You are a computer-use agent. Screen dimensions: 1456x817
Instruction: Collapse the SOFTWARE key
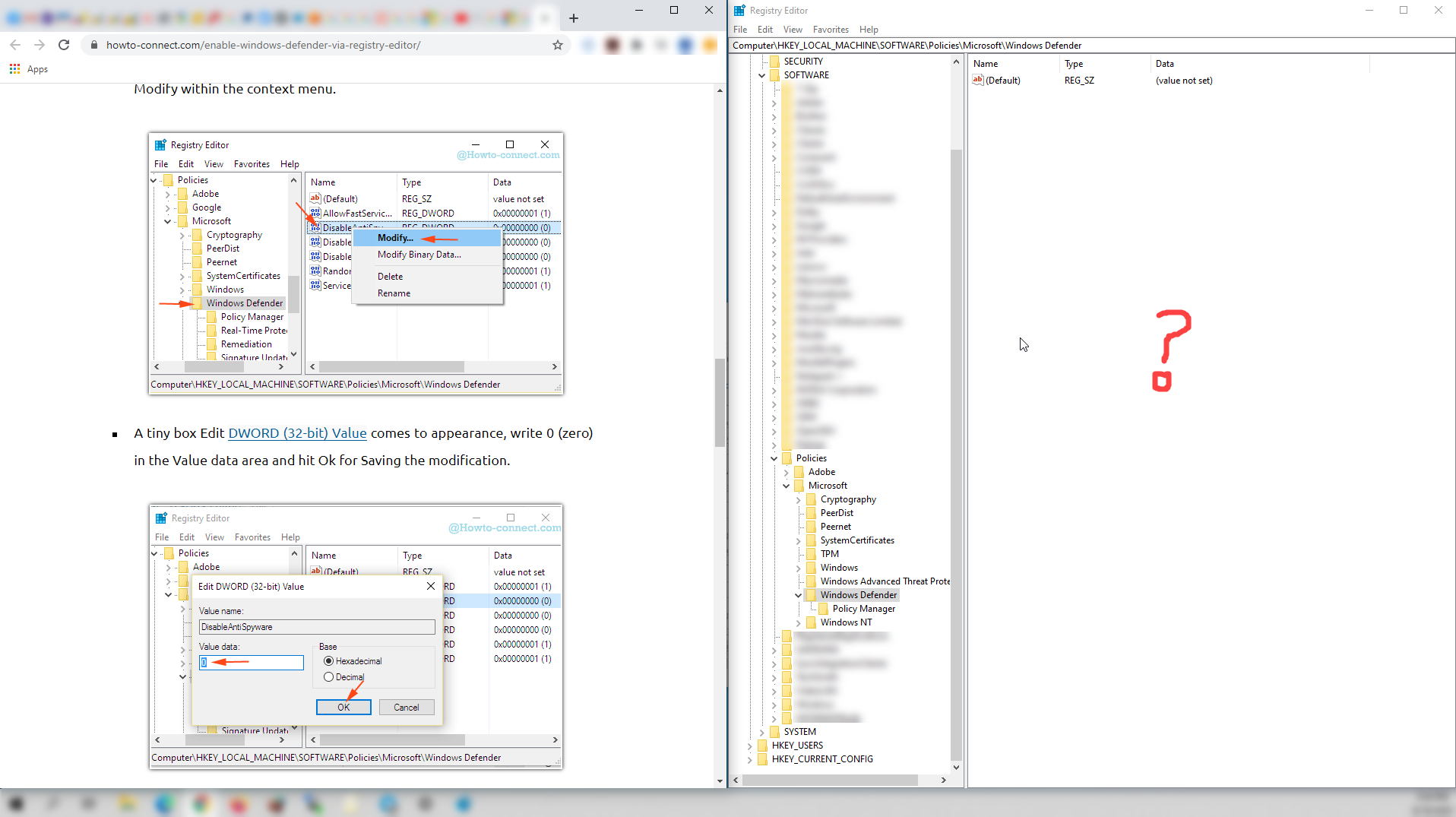coord(761,75)
